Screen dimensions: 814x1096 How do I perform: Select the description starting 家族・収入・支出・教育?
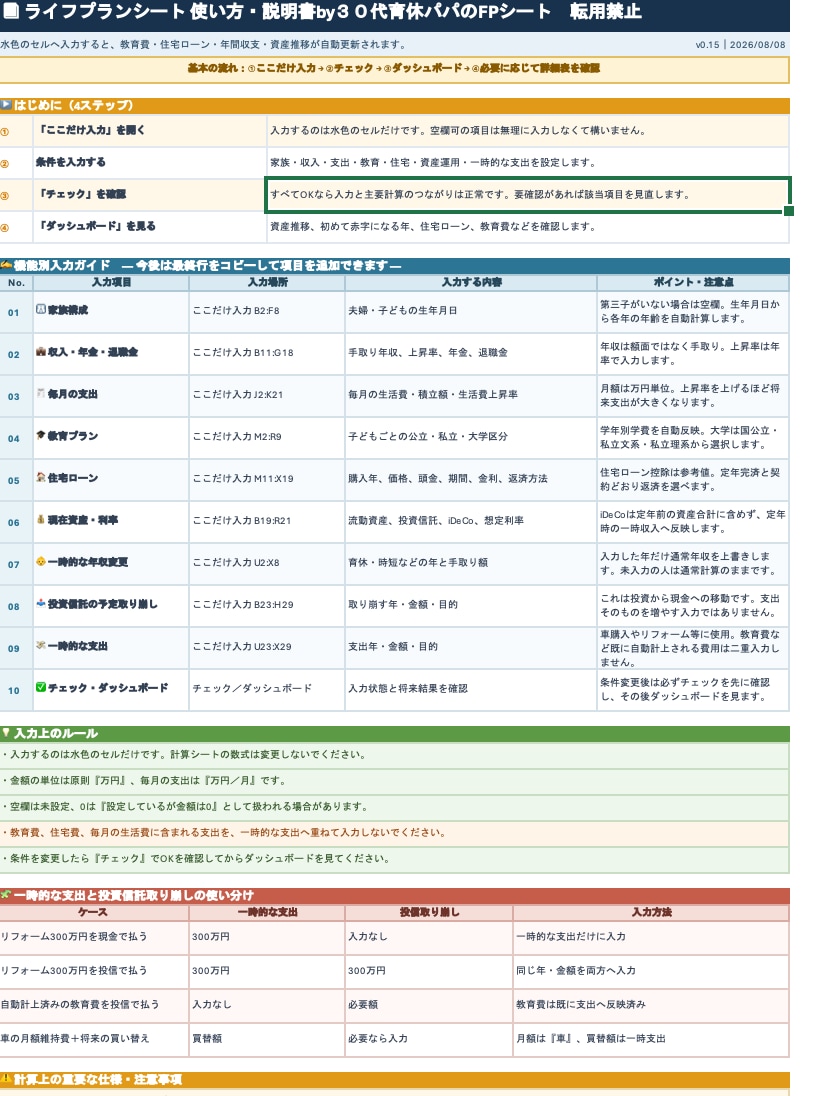pos(528,163)
